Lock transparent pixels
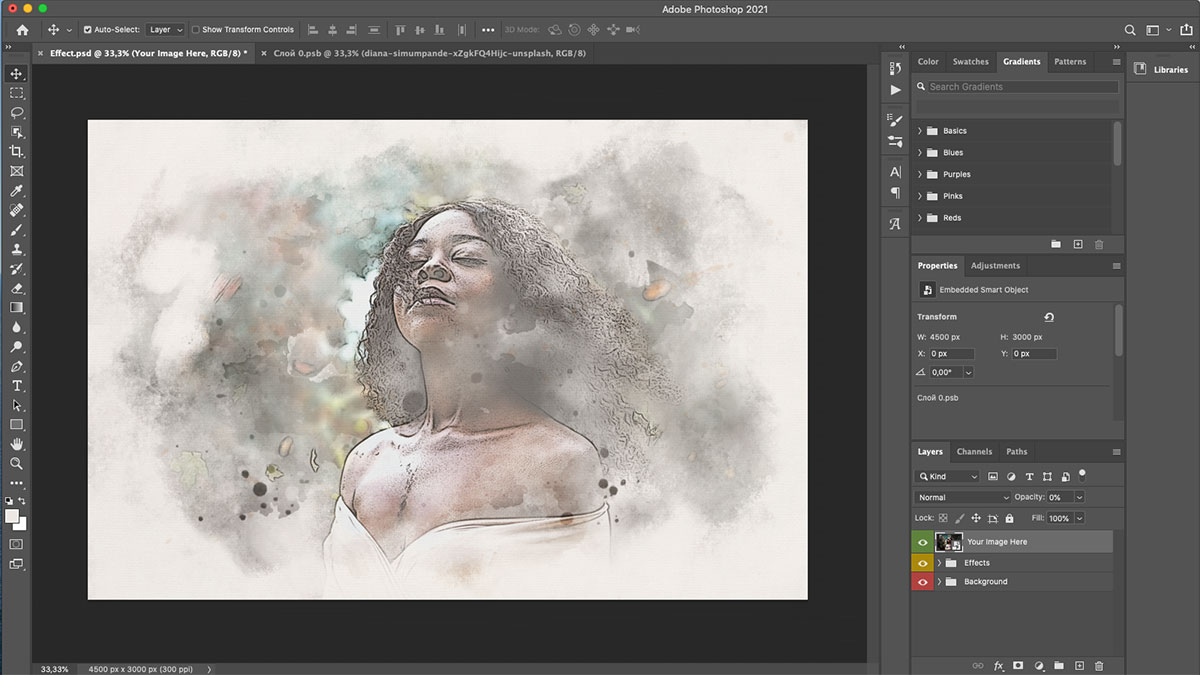The width and height of the screenshot is (1200, 675). [942, 518]
